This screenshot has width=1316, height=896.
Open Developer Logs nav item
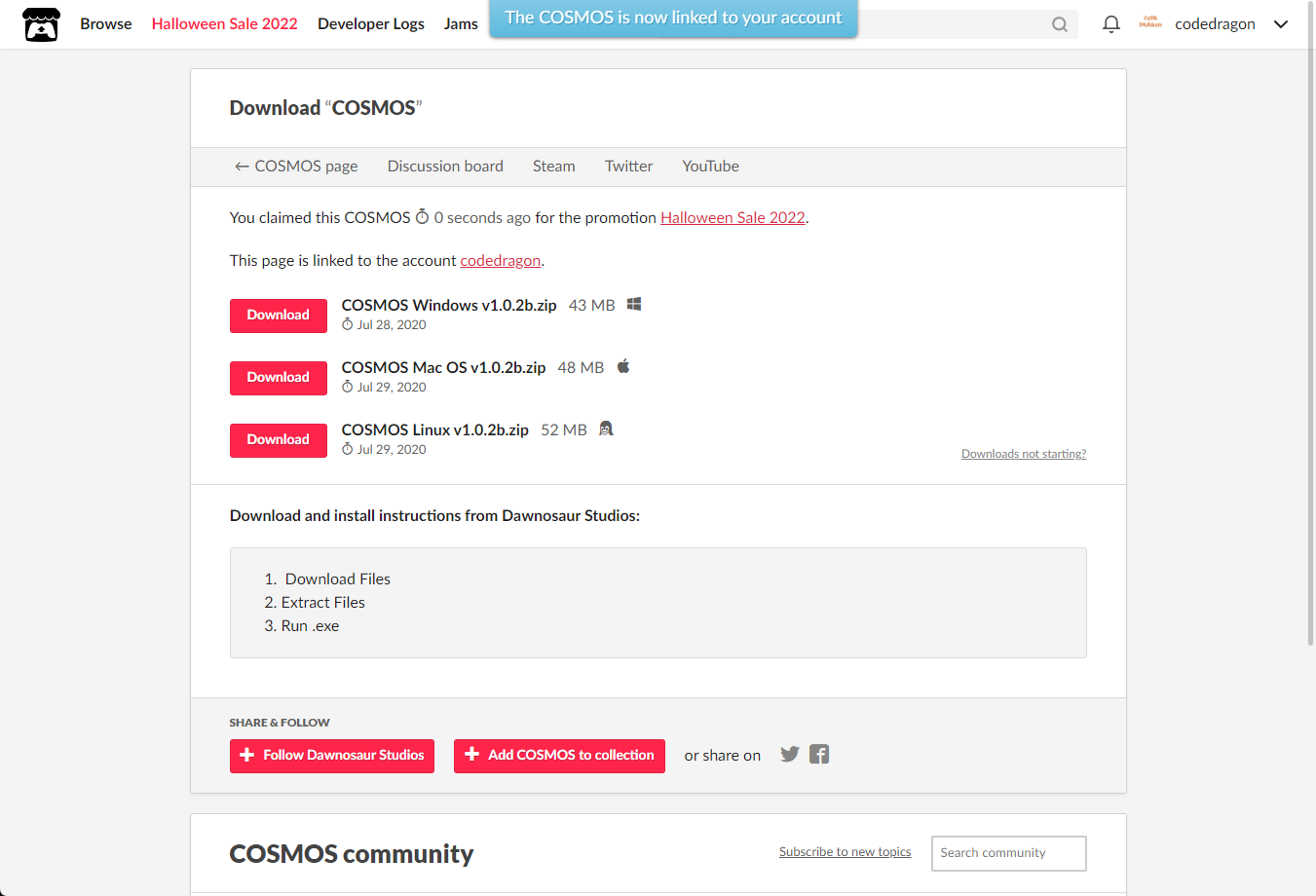[x=371, y=23]
